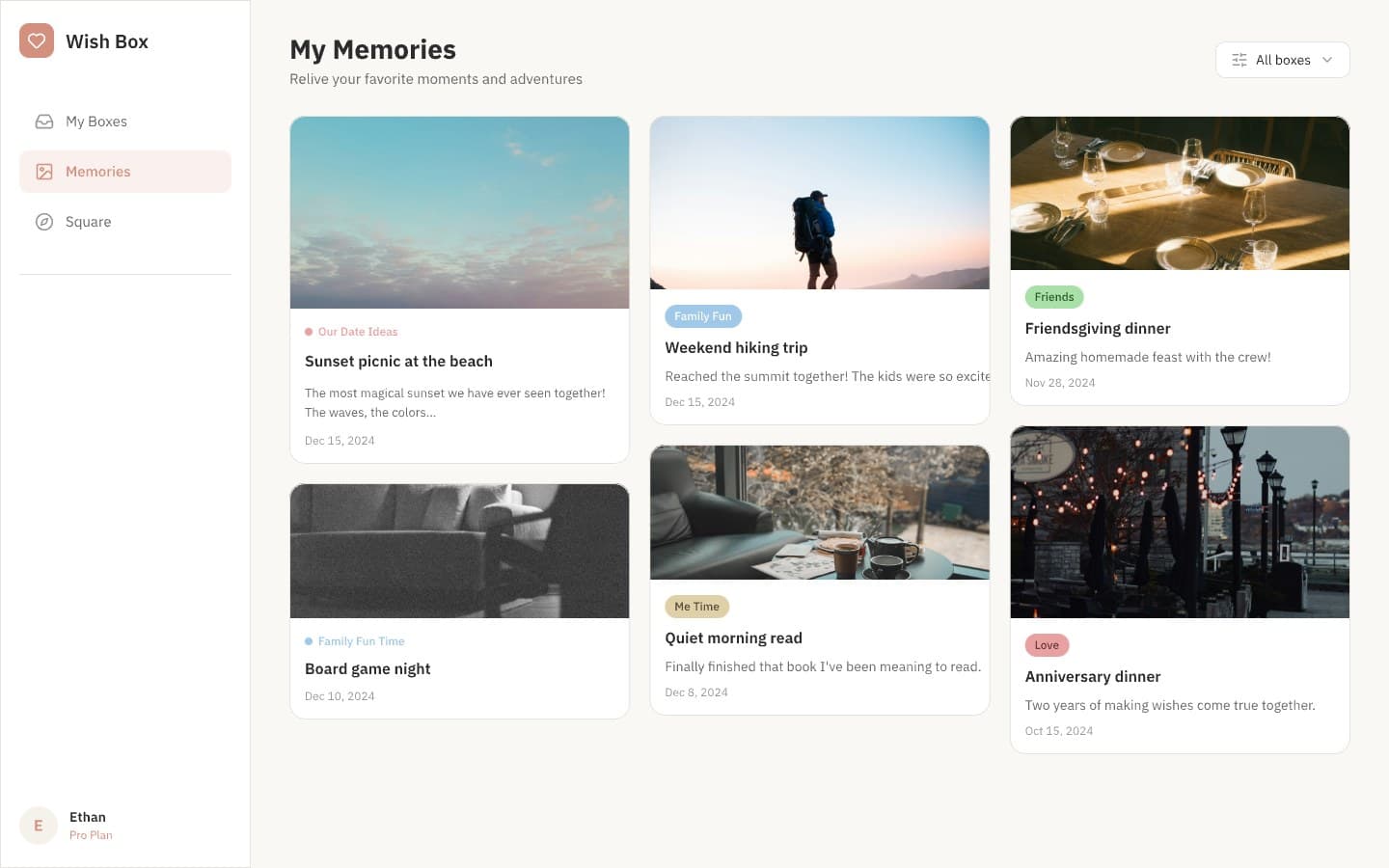Expand the chevron next to All boxes
This screenshot has height=868, width=1389.
pos(1327,59)
